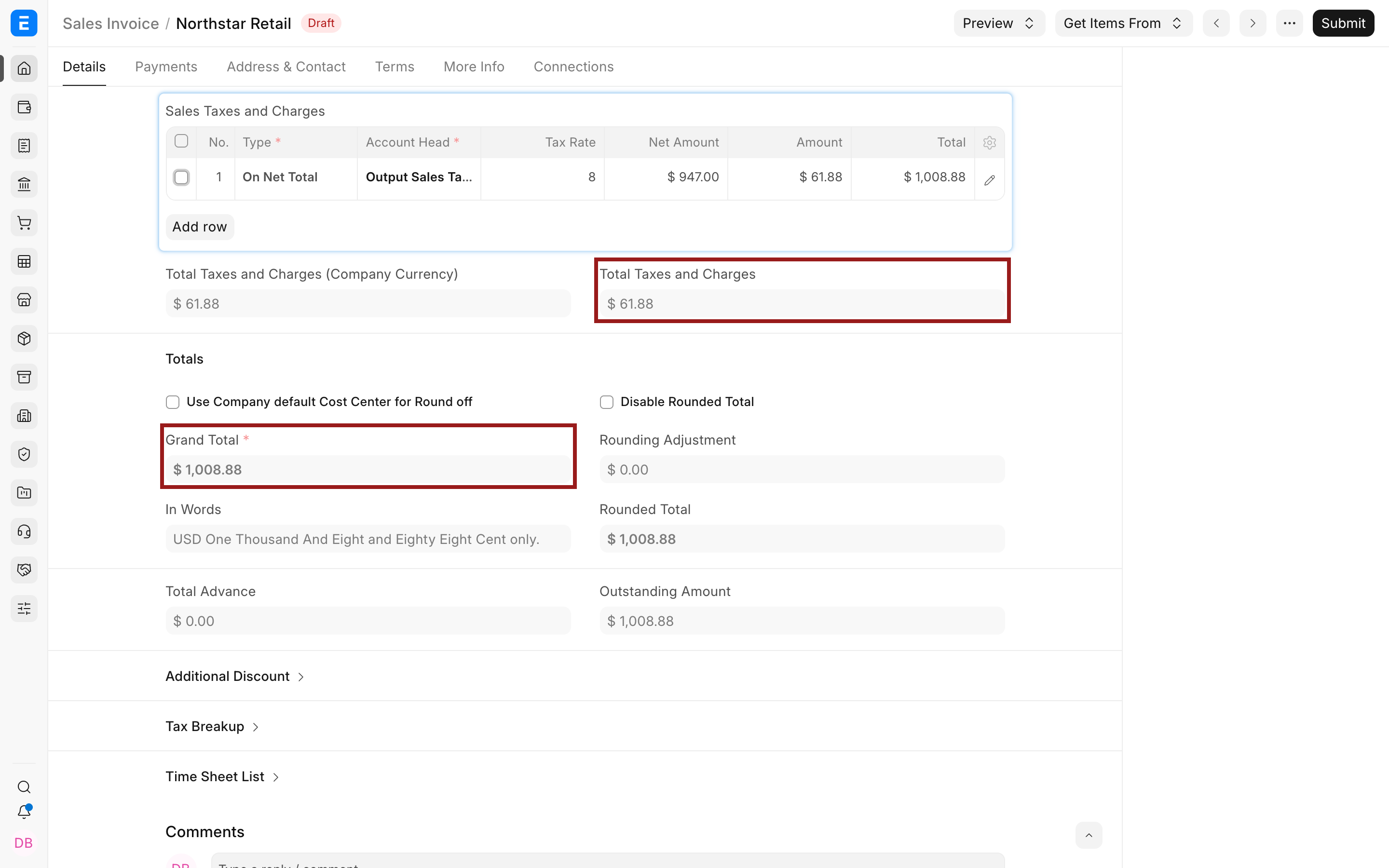Open tax table settings gear icon
This screenshot has height=868, width=1389.
pos(989,142)
